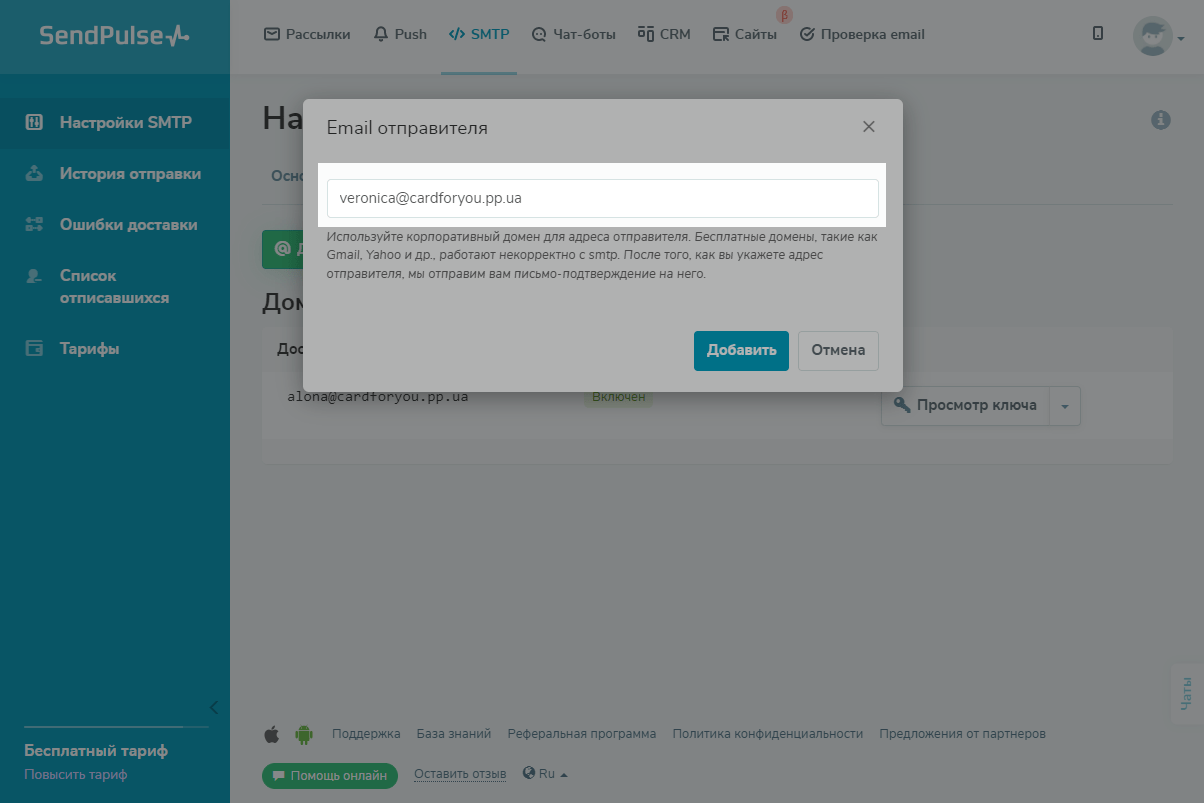The height and width of the screenshot is (803, 1204).
Task: Collapse the sidebar with chevron arrow
Action: pos(213,708)
